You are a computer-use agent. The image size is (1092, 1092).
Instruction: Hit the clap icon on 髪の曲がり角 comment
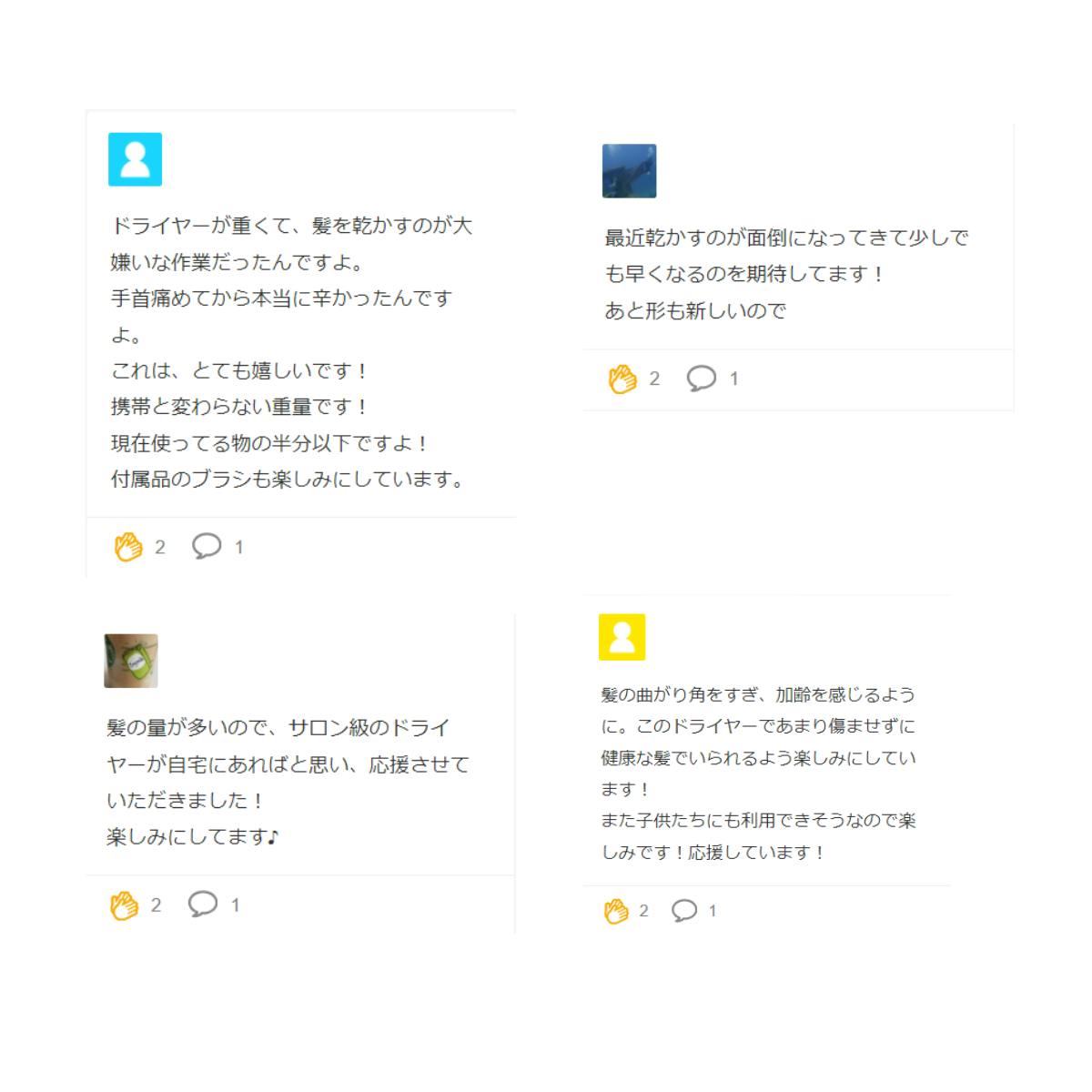(x=616, y=911)
